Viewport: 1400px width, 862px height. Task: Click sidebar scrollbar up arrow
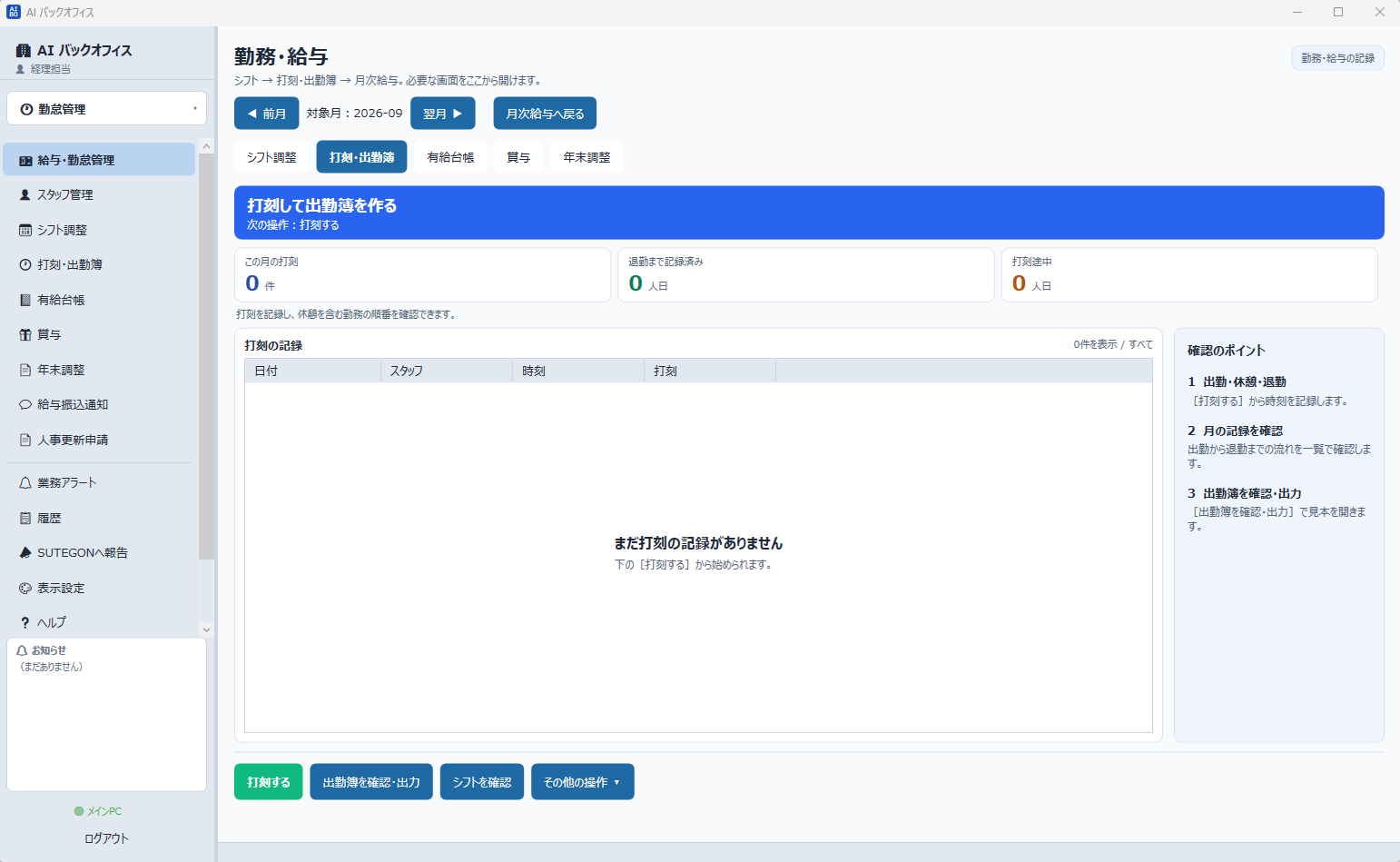click(x=206, y=146)
